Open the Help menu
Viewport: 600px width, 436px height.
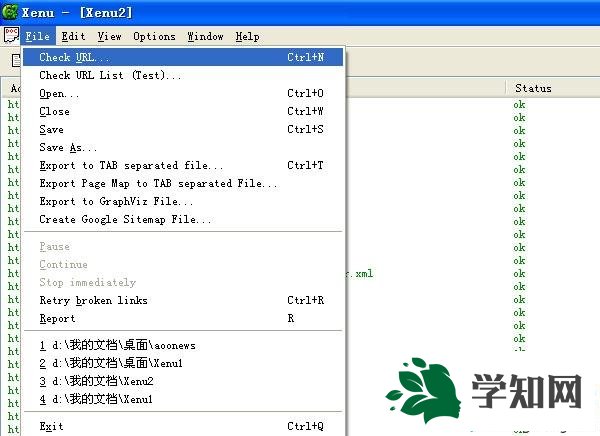click(x=247, y=36)
